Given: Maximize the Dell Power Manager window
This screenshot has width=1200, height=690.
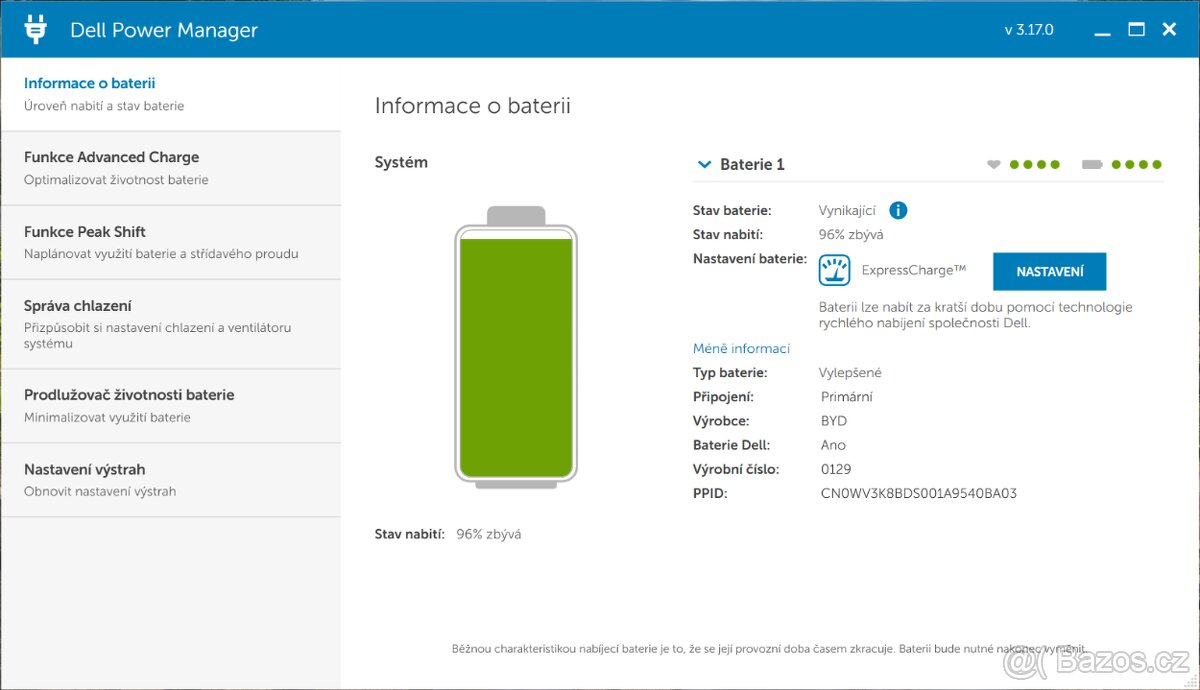Looking at the screenshot, I should [x=1136, y=30].
